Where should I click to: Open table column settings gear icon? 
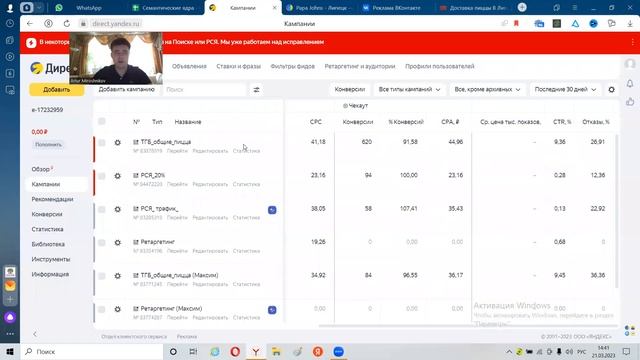coord(611,89)
